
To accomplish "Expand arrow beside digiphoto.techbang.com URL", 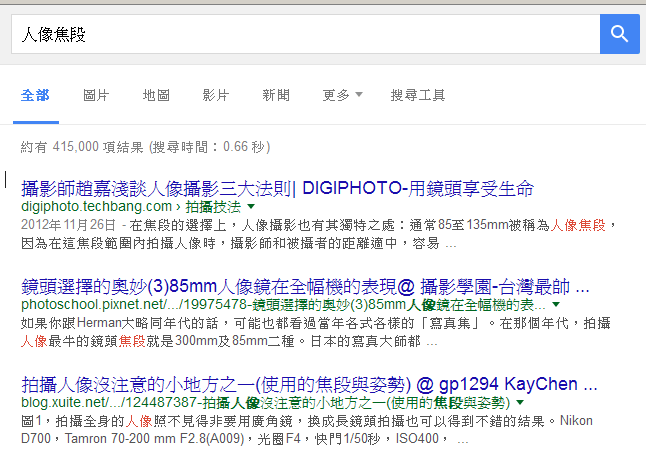I will [x=251, y=206].
